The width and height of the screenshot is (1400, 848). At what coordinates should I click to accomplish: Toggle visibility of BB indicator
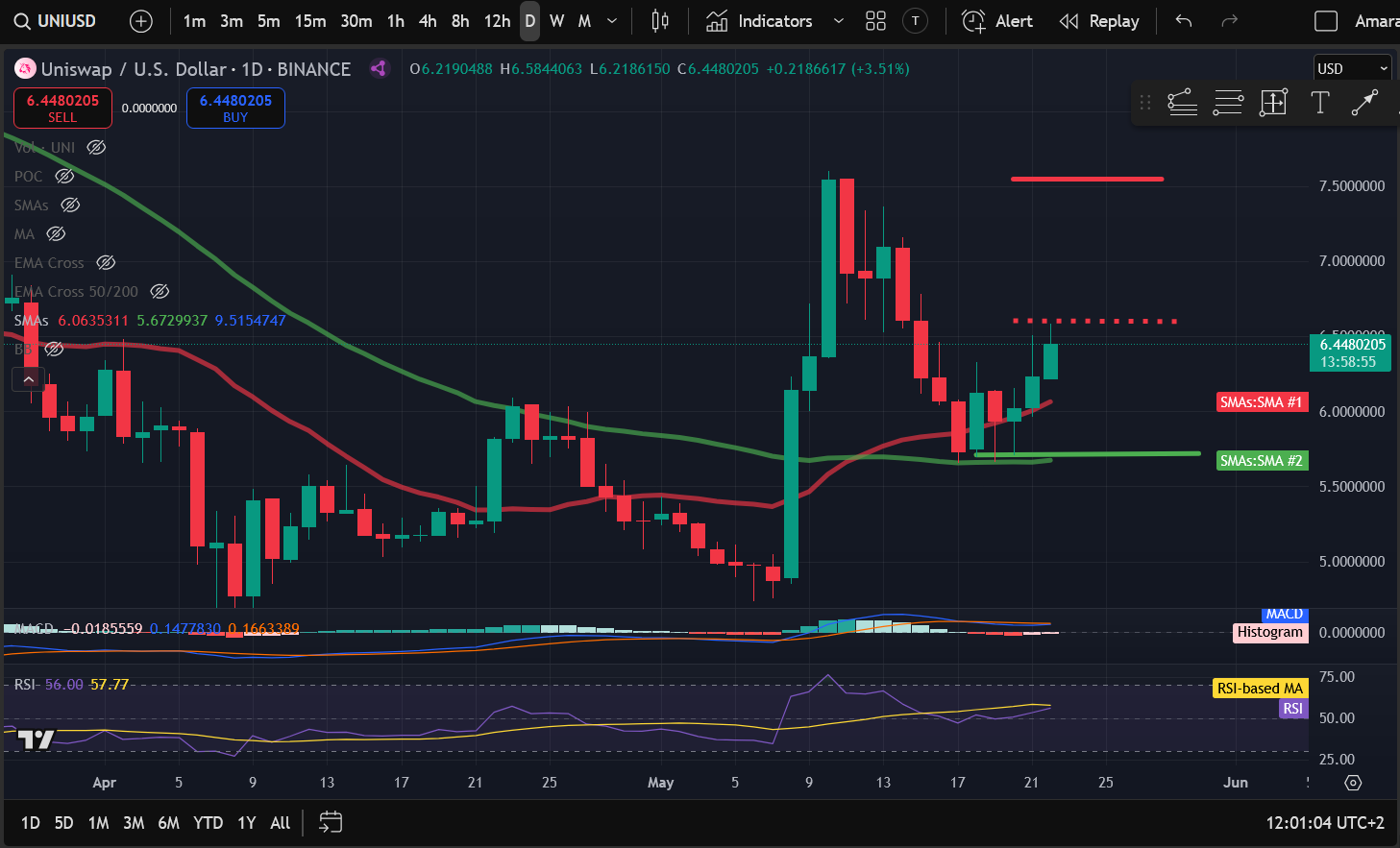[55, 349]
